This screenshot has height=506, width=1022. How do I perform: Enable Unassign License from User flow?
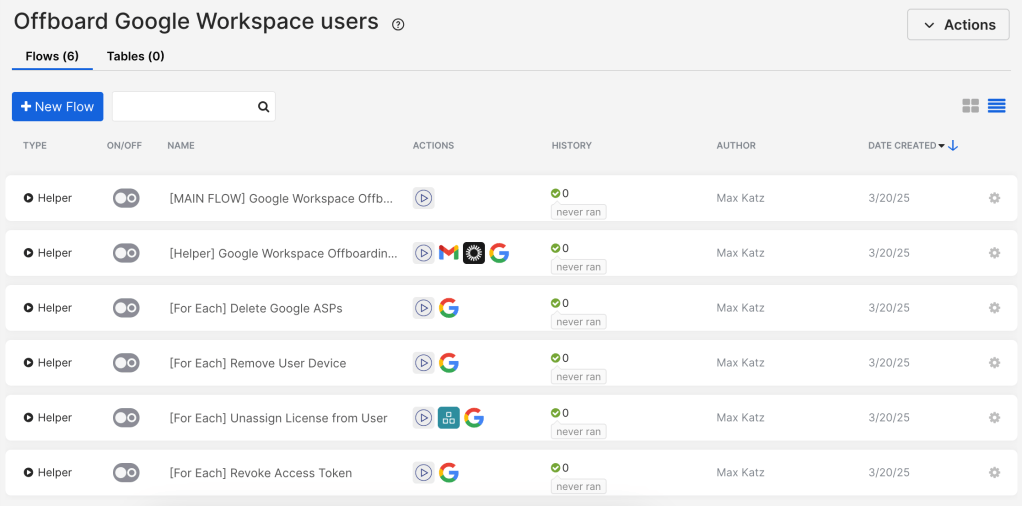[x=126, y=418]
